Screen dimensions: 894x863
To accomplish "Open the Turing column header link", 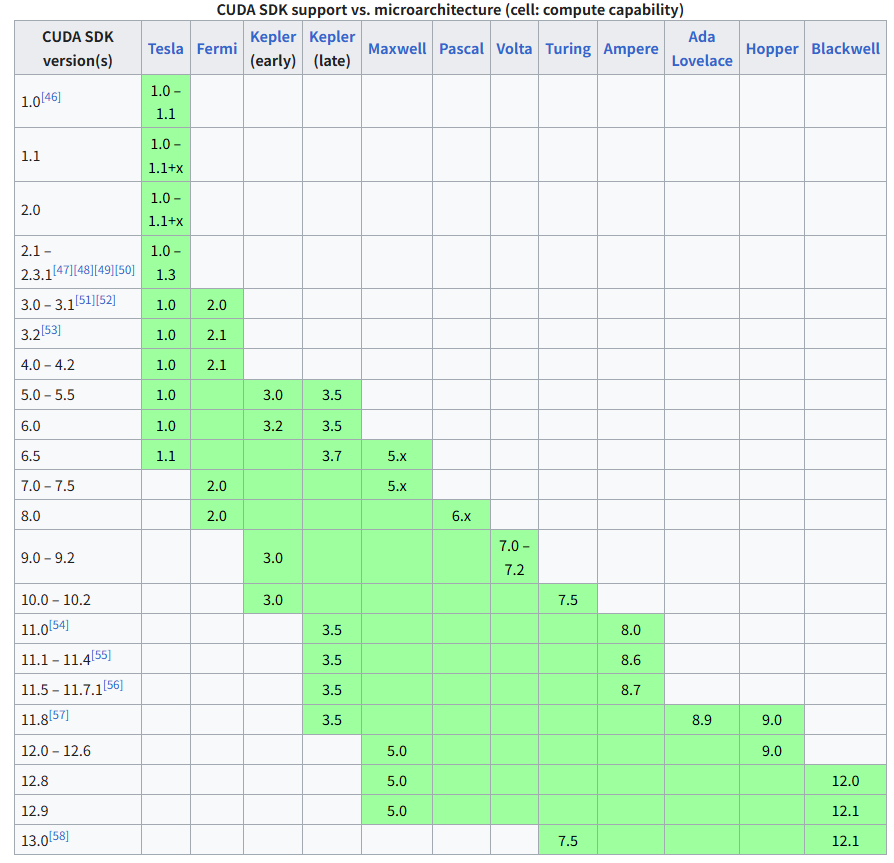I will (x=568, y=49).
